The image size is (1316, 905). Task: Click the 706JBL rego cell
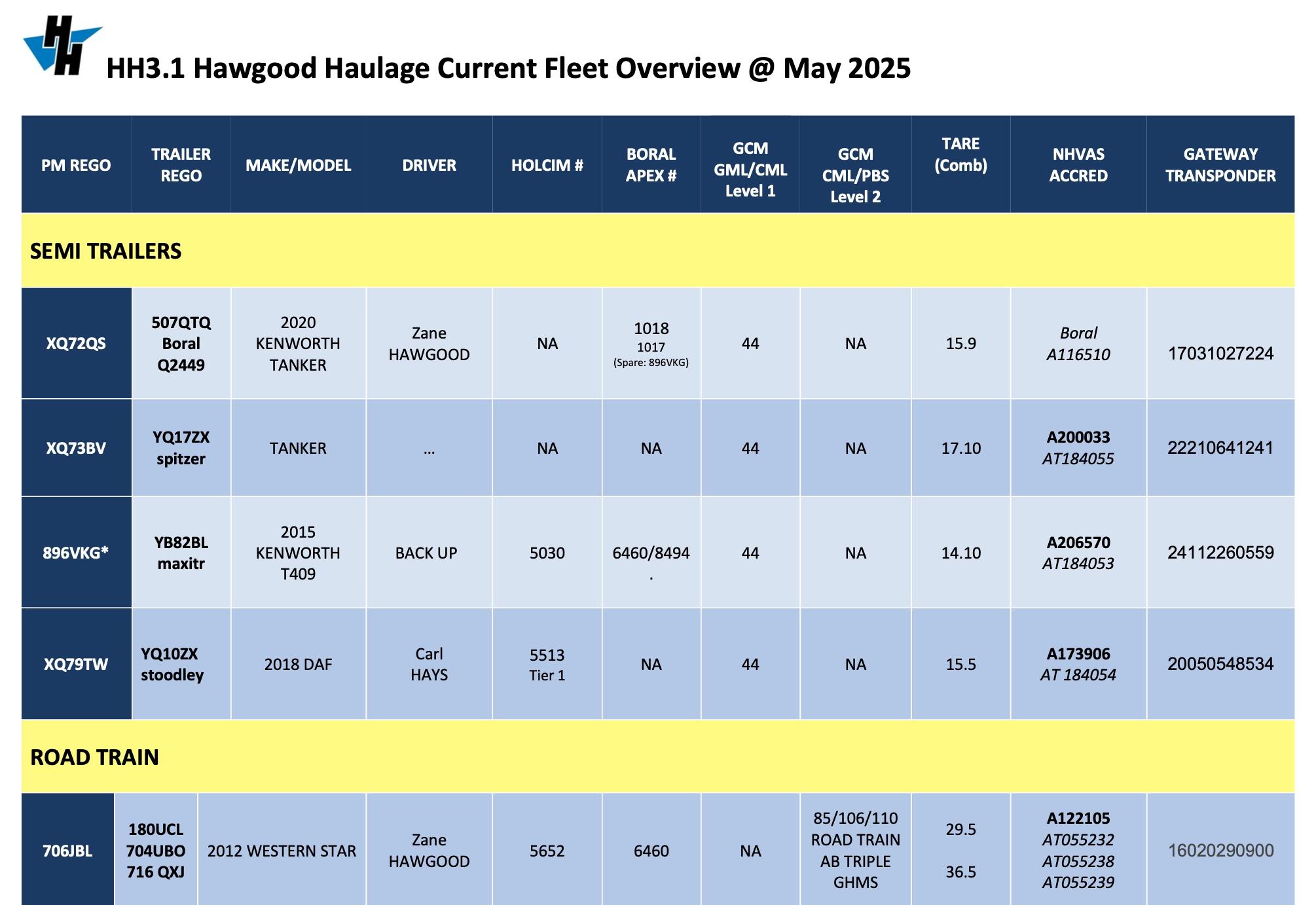67,851
